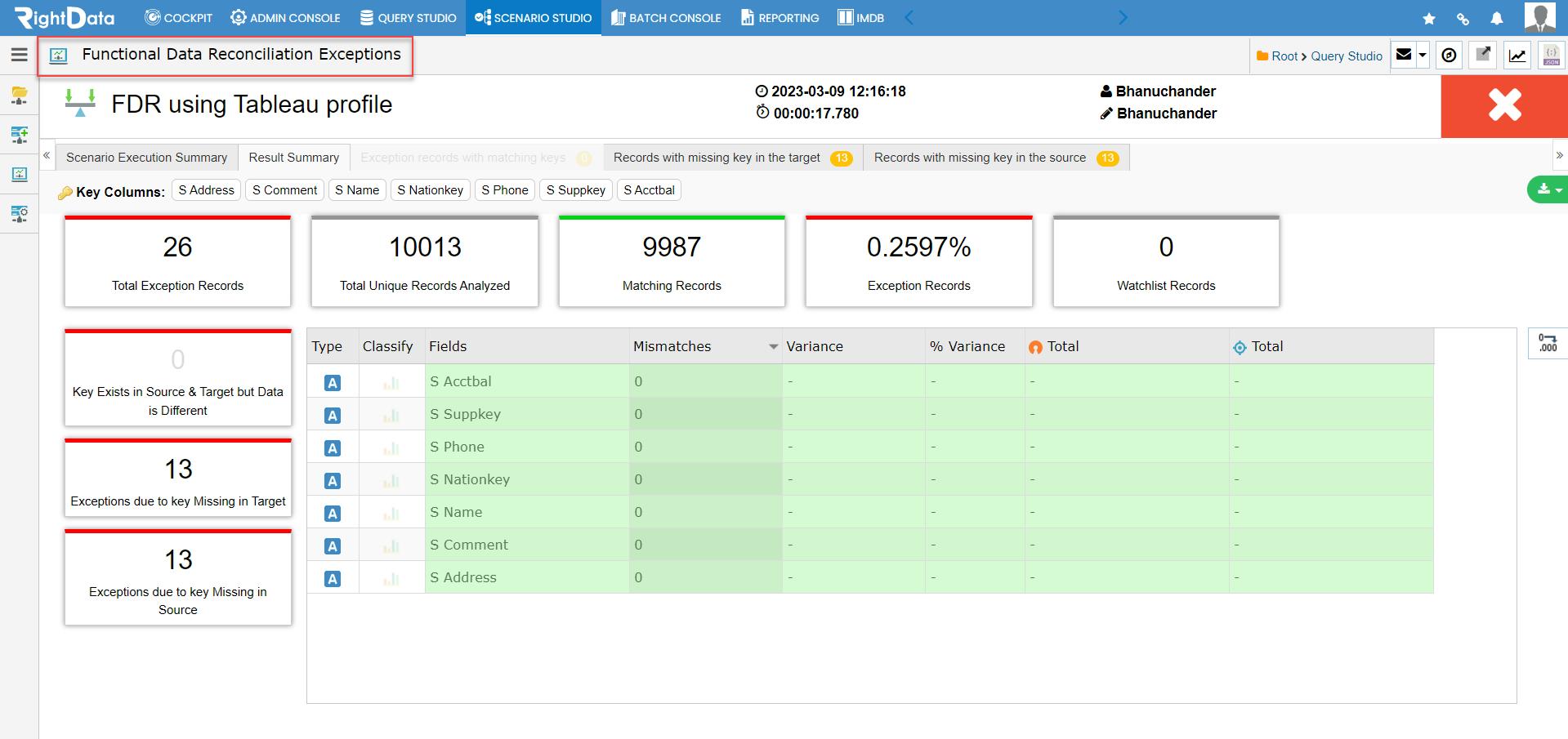Open Exceptions due to key Missing in Source card

coord(178,577)
